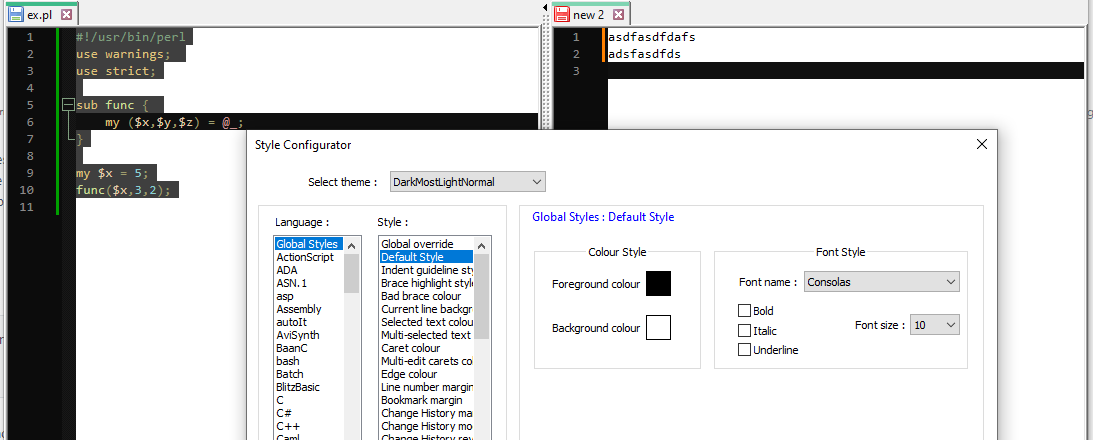
Task: Open the Select theme dropdown
Action: pos(466,182)
